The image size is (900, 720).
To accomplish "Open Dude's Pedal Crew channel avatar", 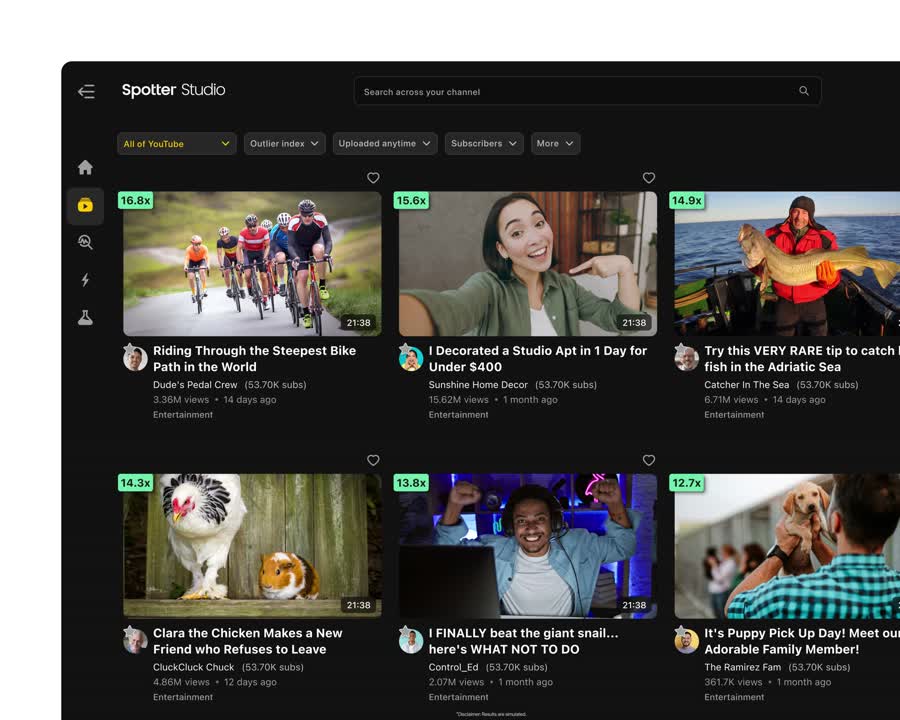I will pyautogui.click(x=135, y=358).
